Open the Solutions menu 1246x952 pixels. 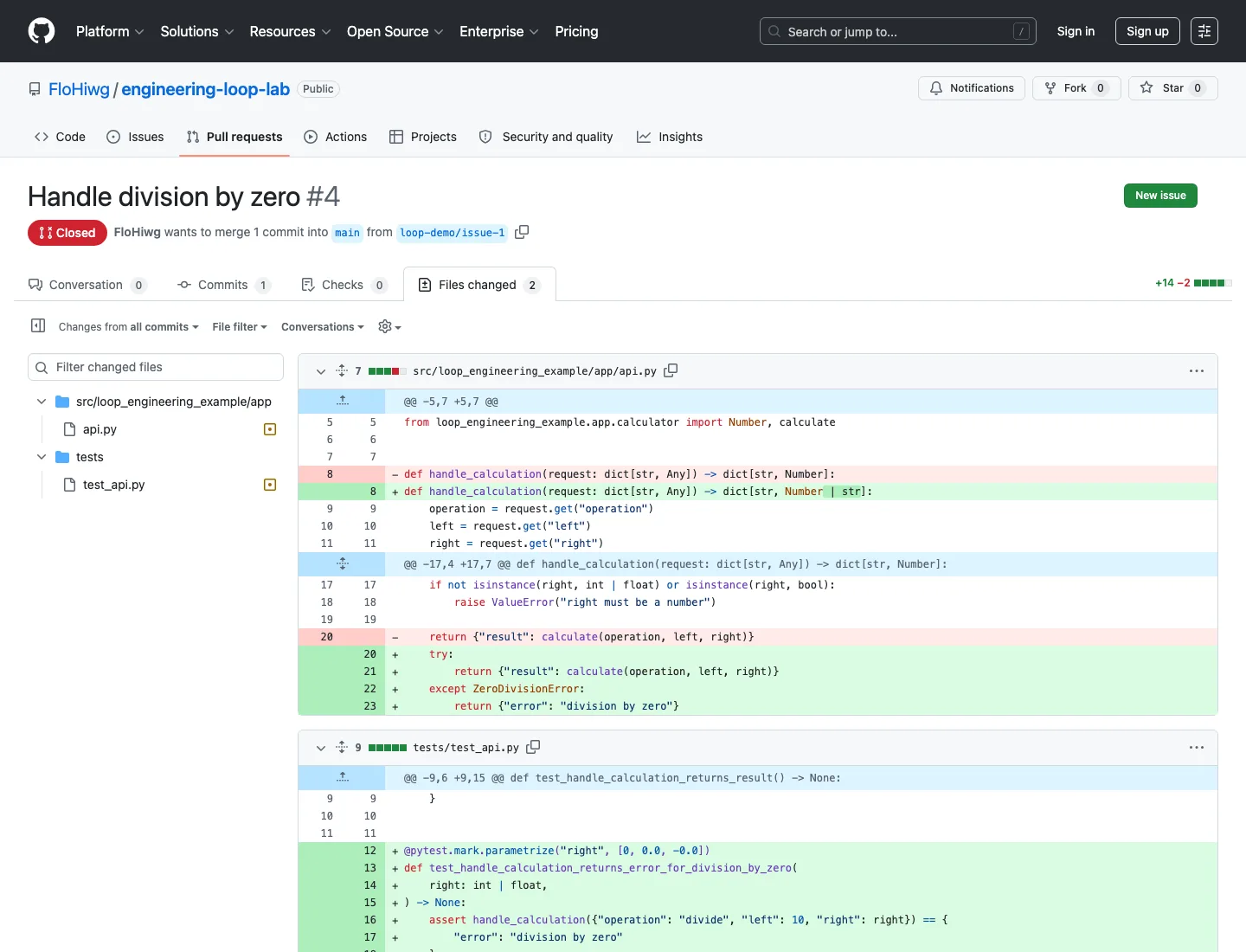(x=197, y=31)
